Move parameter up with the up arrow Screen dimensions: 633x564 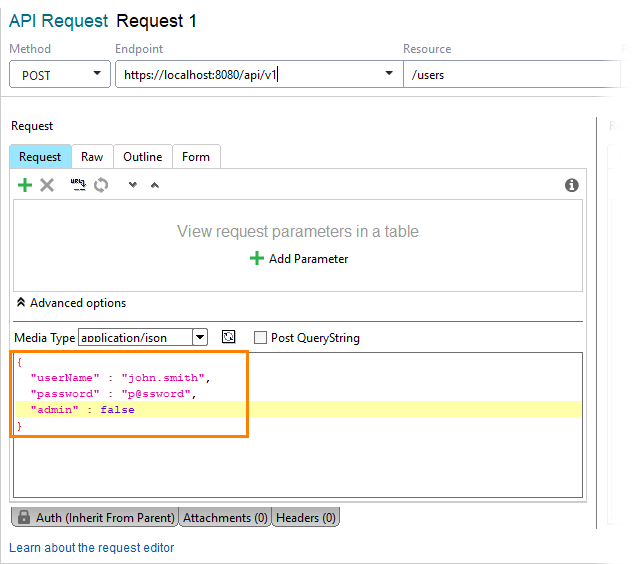[155, 185]
